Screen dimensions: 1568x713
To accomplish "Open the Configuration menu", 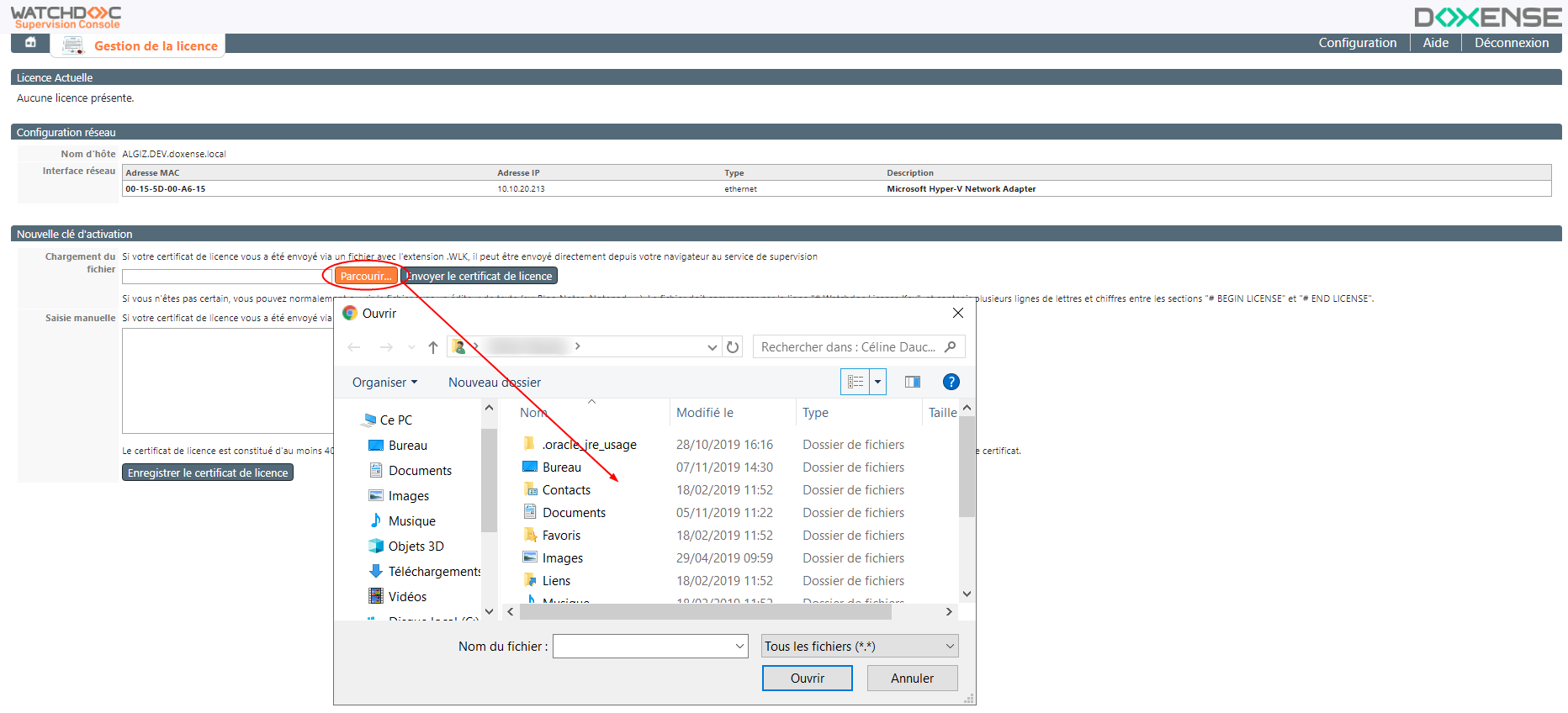I will (x=1357, y=43).
